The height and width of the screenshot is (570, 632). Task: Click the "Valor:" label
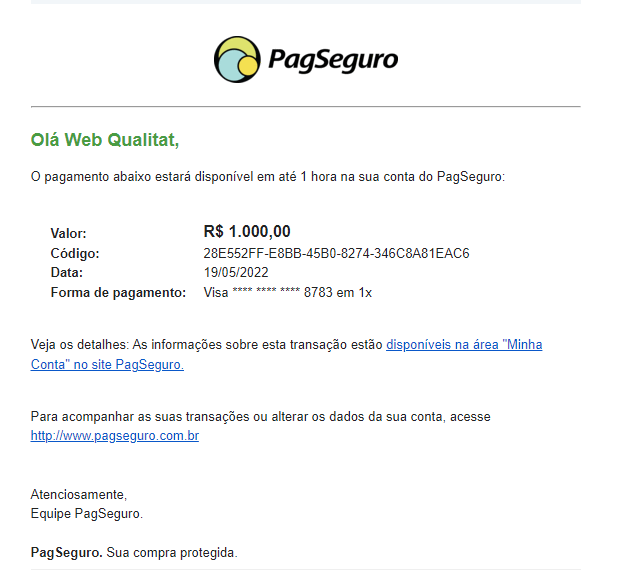pos(69,233)
